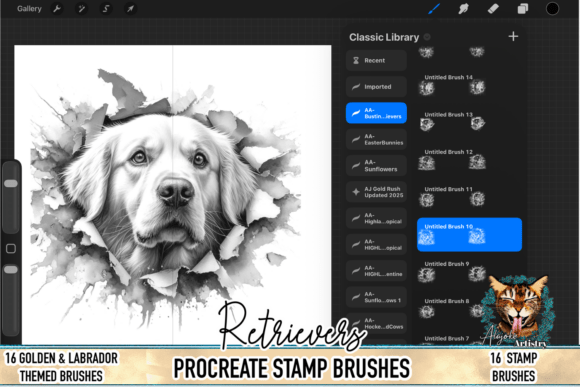Open the Adjustments magic wand menu
The height and width of the screenshot is (387, 580).
pyautogui.click(x=81, y=9)
